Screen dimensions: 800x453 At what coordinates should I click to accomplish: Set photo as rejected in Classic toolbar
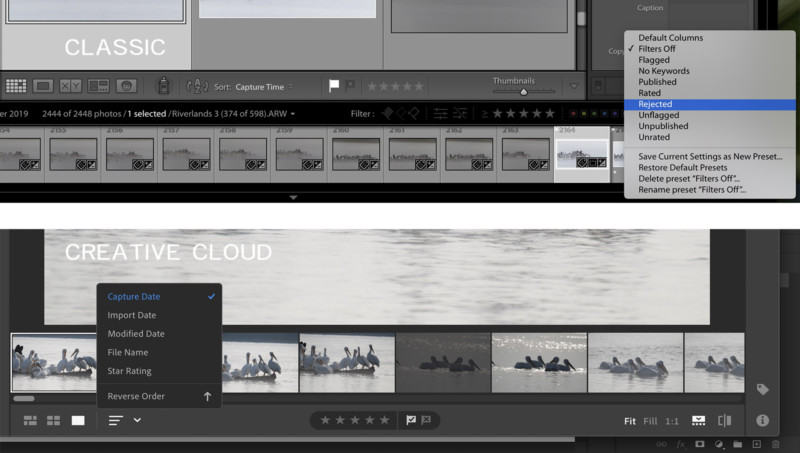click(x=350, y=85)
